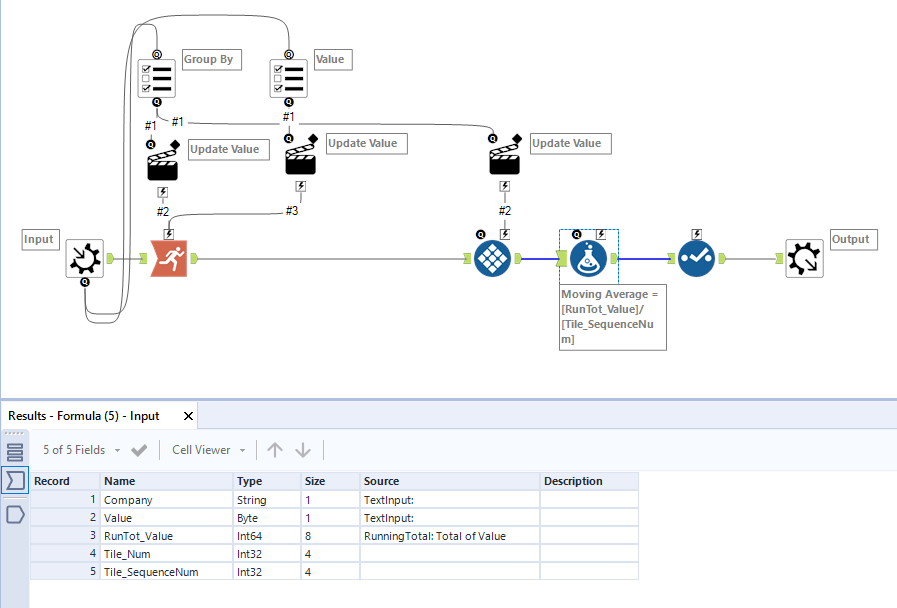Image resolution: width=897 pixels, height=608 pixels.
Task: Switch Results pane to data view
Action: click(14, 451)
